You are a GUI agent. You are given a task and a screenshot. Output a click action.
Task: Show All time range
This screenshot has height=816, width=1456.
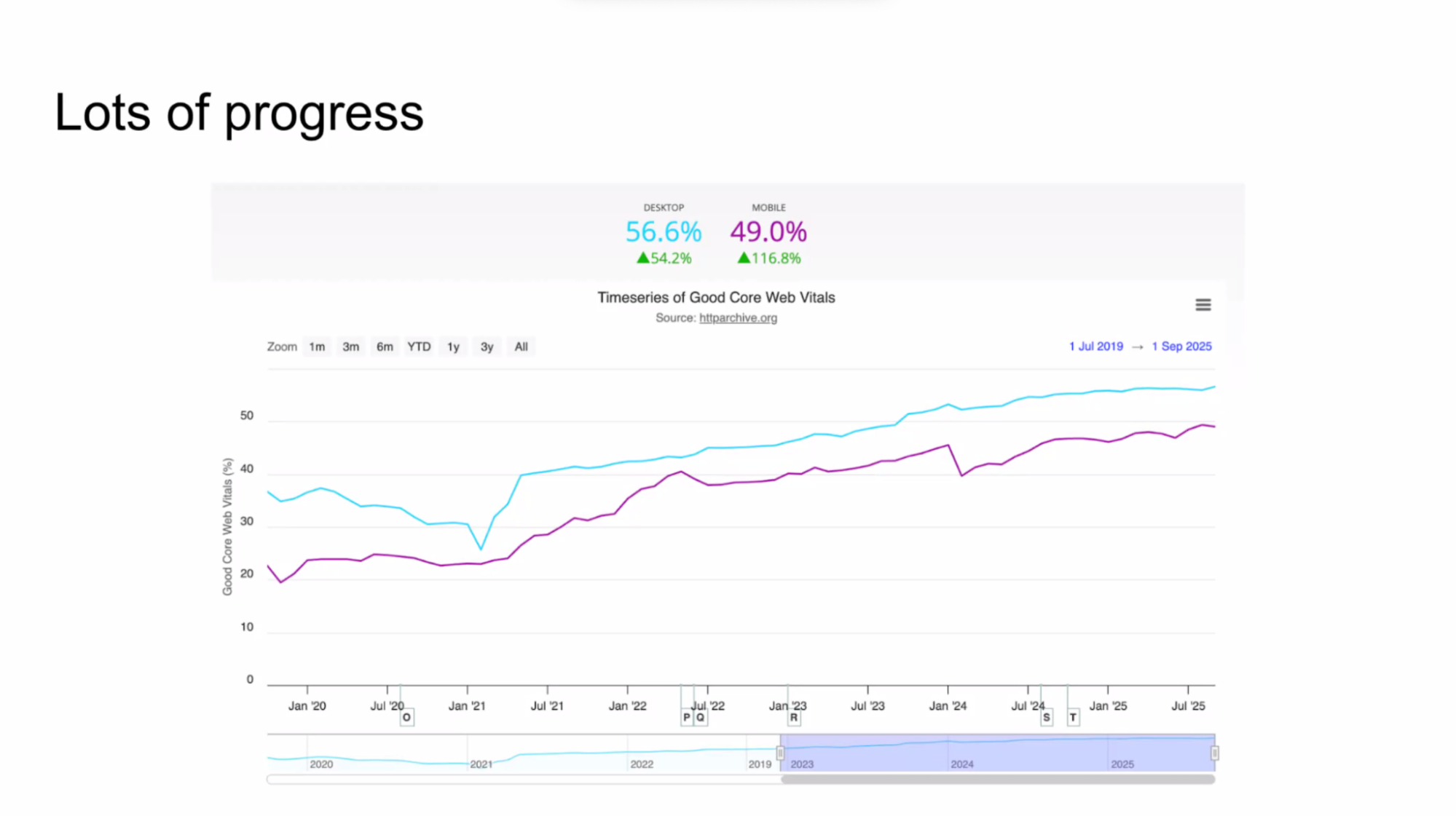(521, 346)
